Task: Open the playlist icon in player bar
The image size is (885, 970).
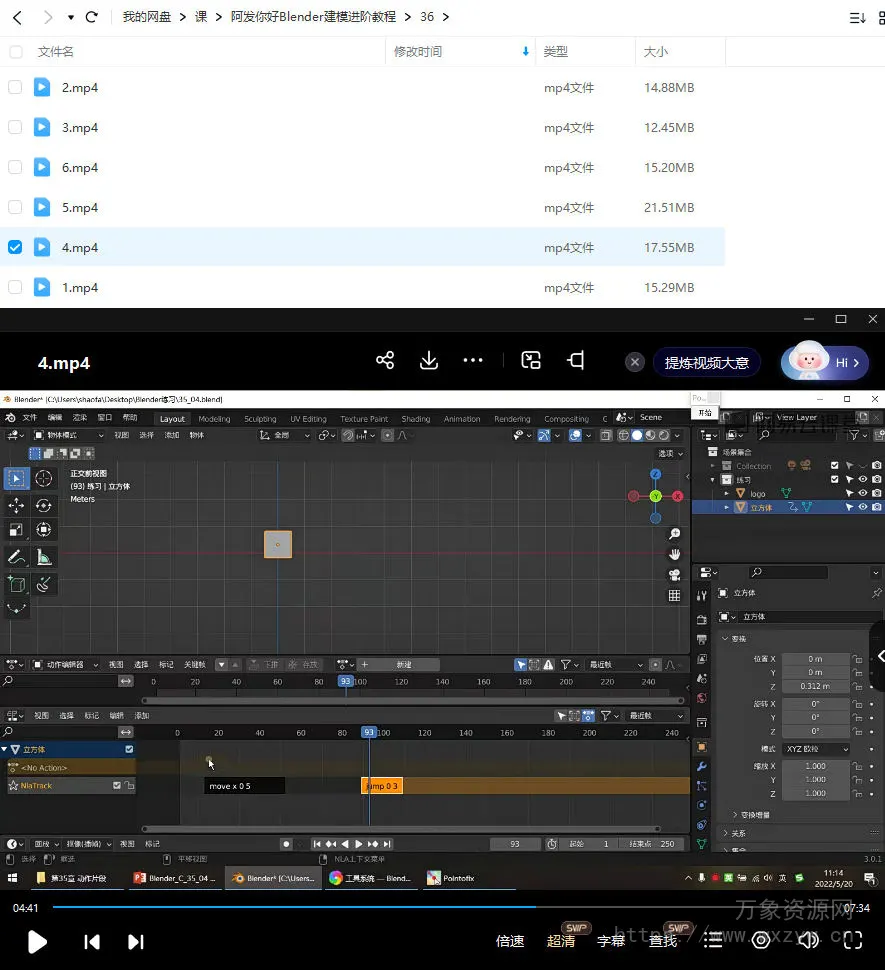Action: tap(713, 940)
